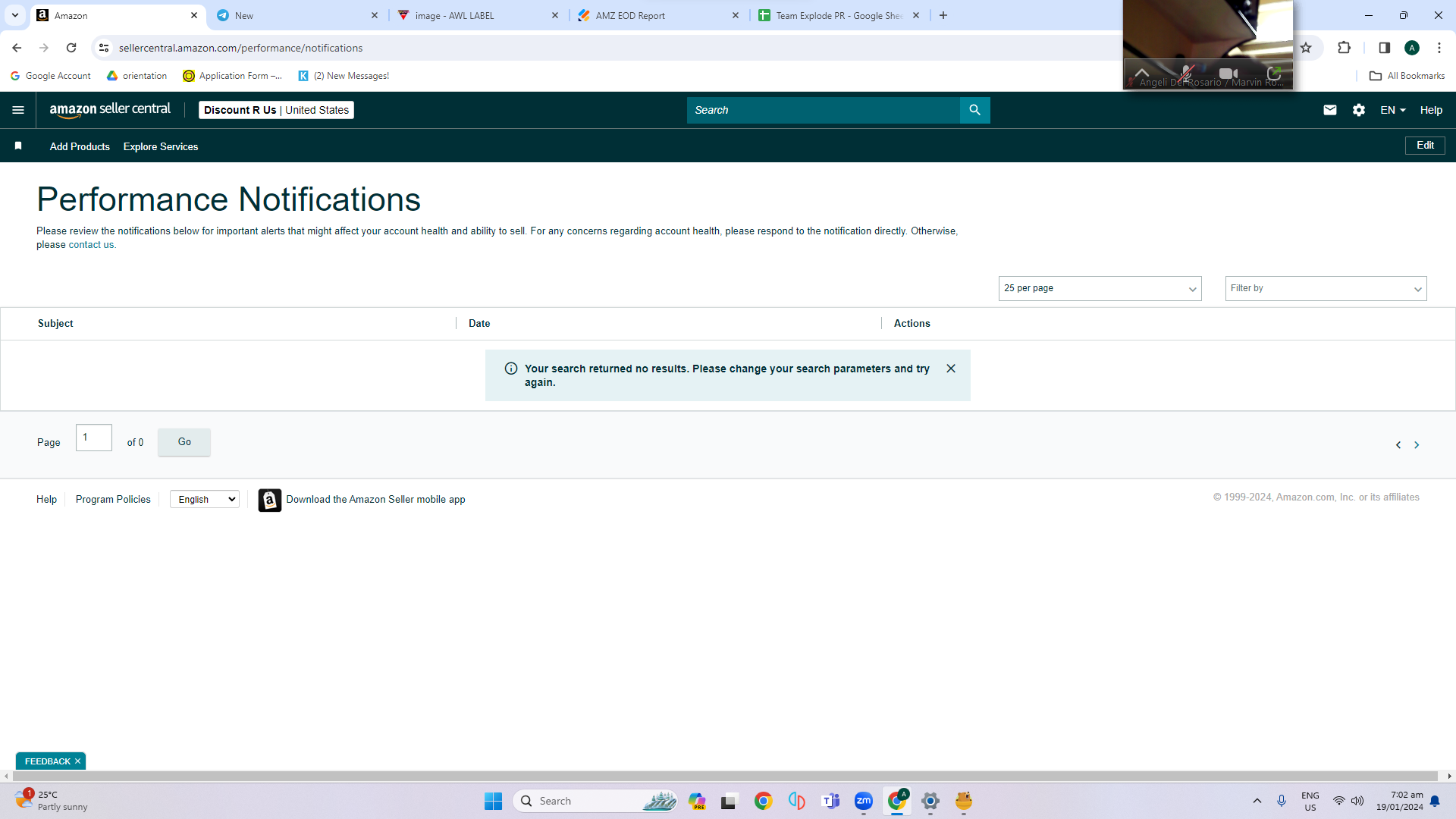Open the messages envelope icon
Image resolution: width=1456 pixels, height=819 pixels.
[x=1329, y=110]
